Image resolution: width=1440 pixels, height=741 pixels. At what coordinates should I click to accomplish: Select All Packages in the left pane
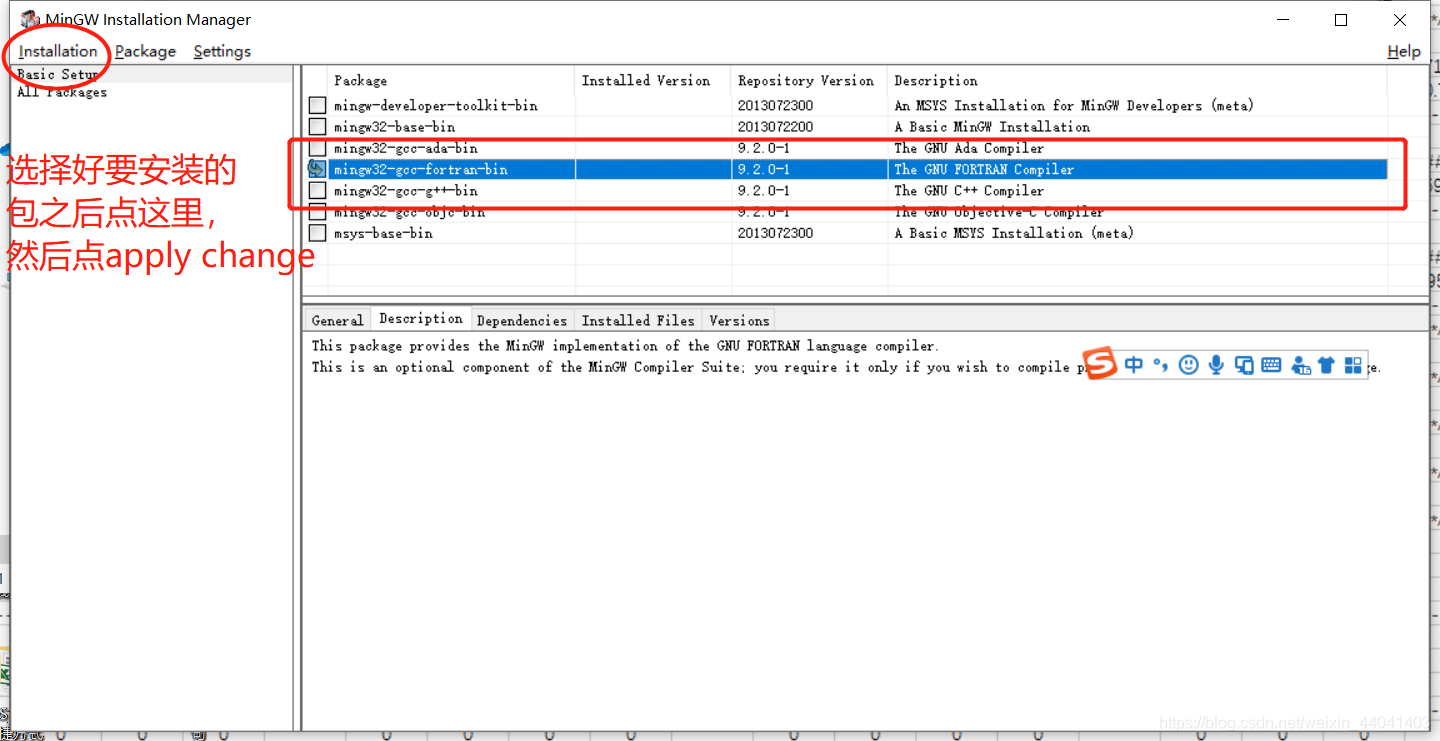pyautogui.click(x=62, y=92)
